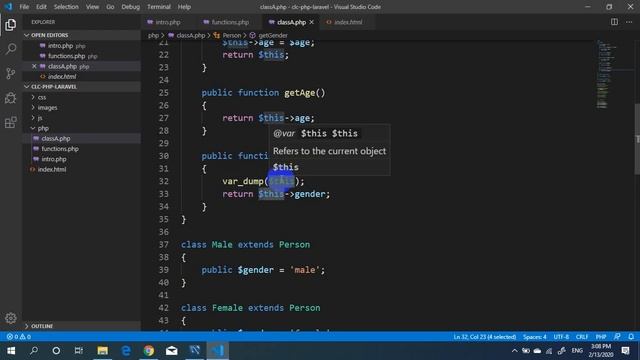Click the Ln 32, Col 23 status item
640x360 pixels.
pyautogui.click(x=484, y=337)
